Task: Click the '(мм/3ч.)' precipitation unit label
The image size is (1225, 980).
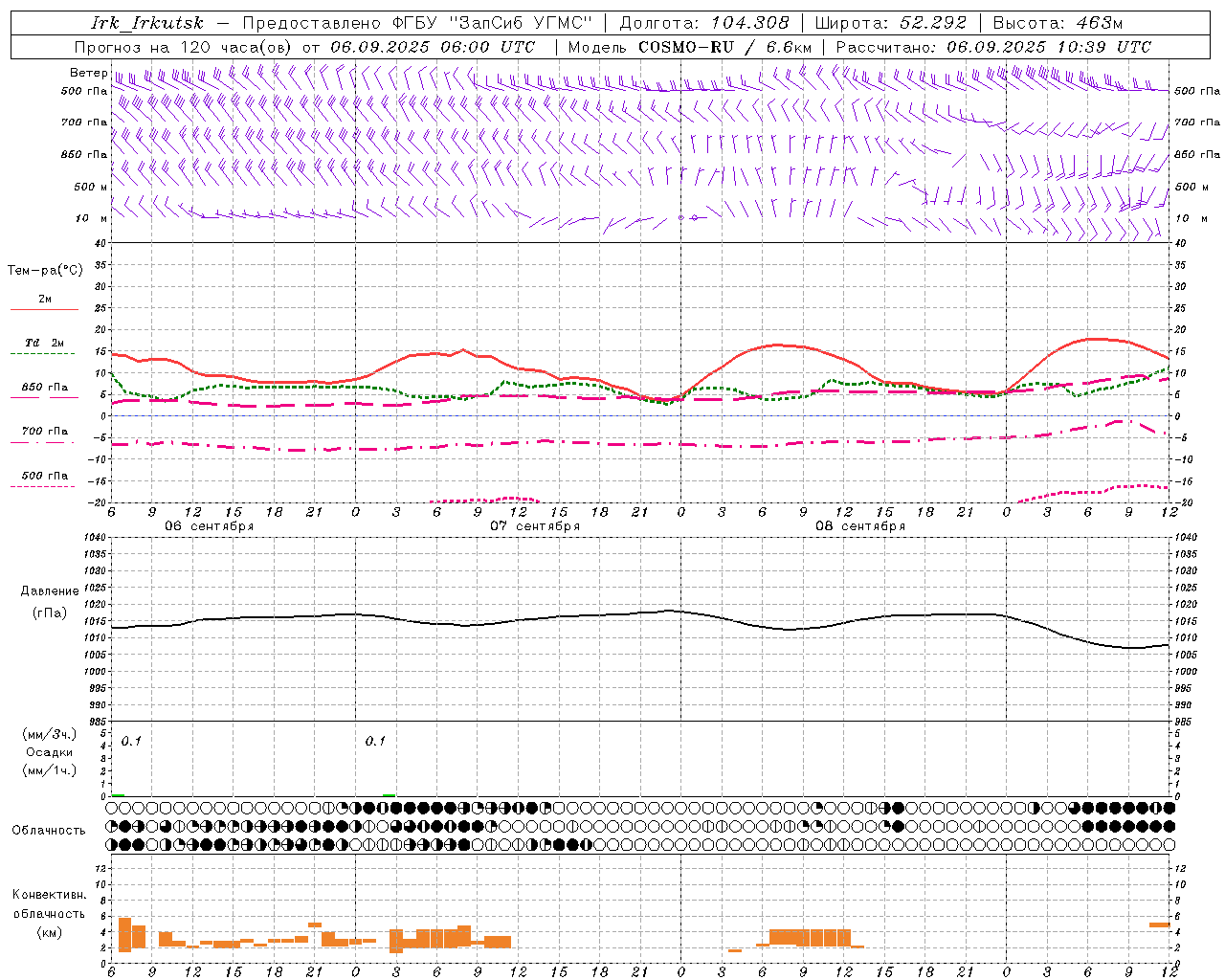Action: (x=49, y=735)
